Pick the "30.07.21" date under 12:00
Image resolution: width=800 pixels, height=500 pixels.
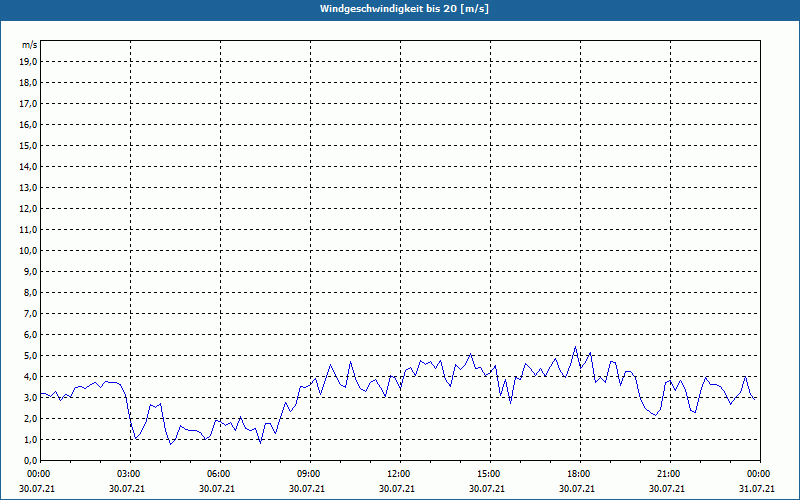point(397,488)
